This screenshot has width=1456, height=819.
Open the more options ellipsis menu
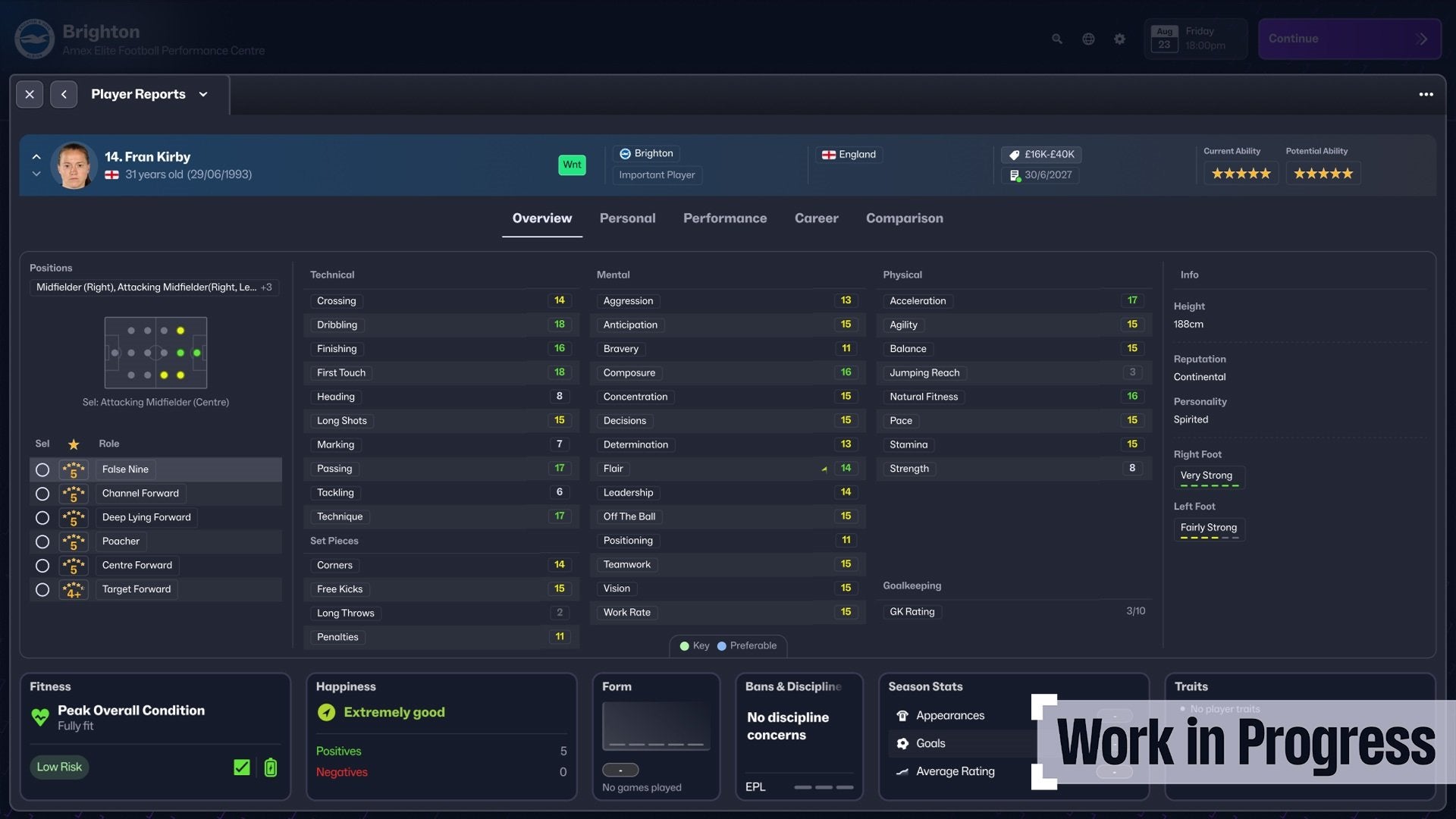tap(1426, 94)
